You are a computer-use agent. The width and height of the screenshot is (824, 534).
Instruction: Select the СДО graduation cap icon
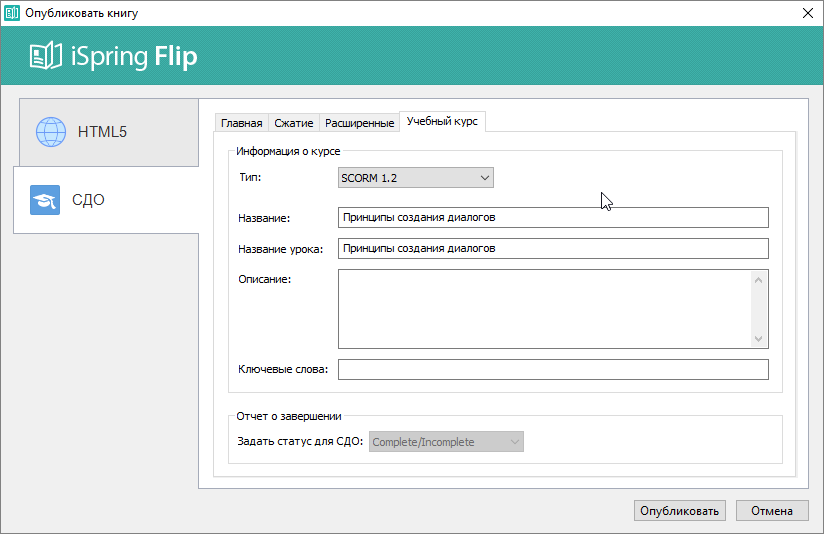tap(45, 200)
